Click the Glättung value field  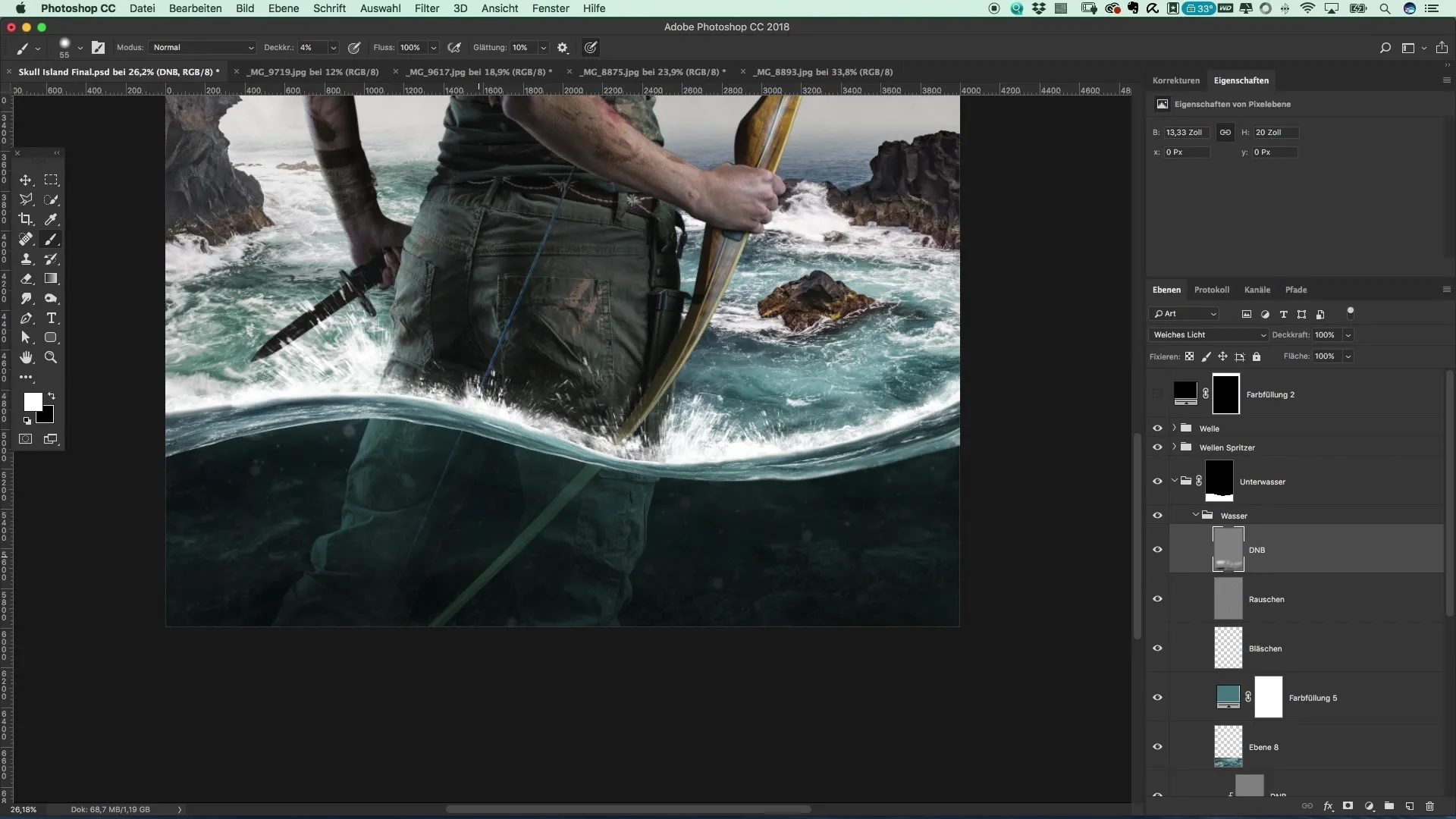click(x=523, y=47)
